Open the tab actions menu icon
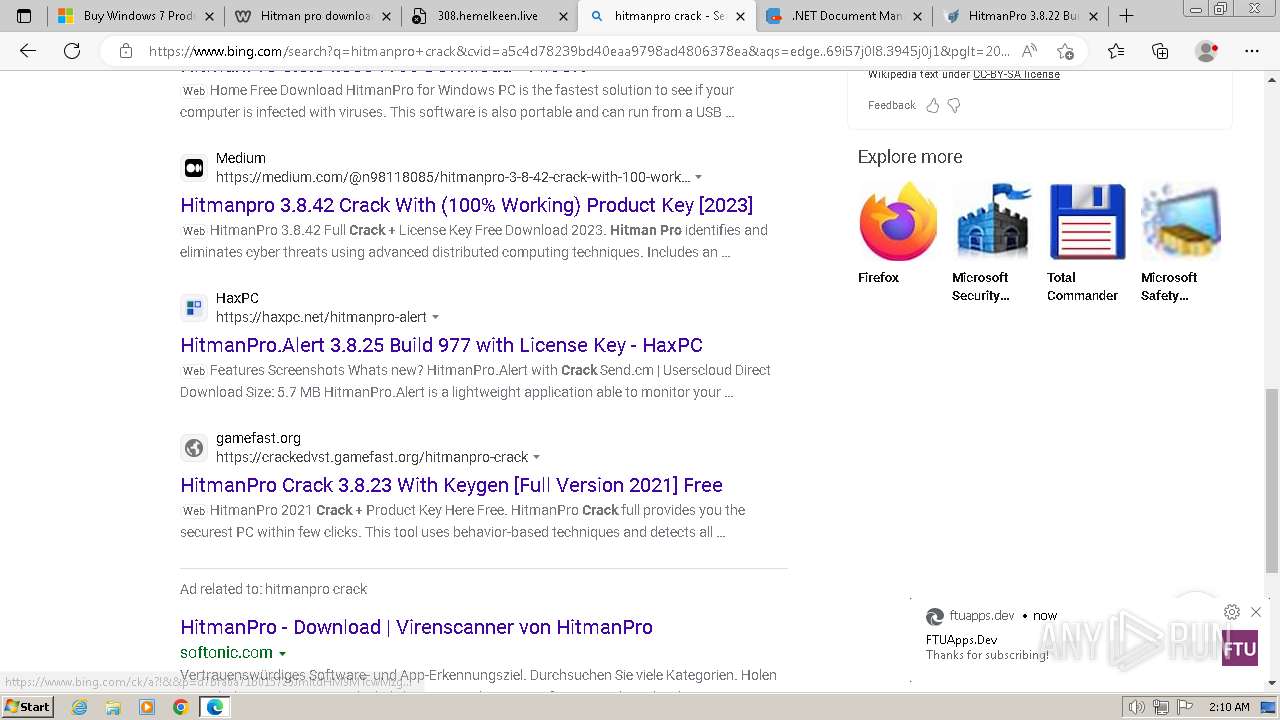1280x720 pixels. (x=24, y=16)
